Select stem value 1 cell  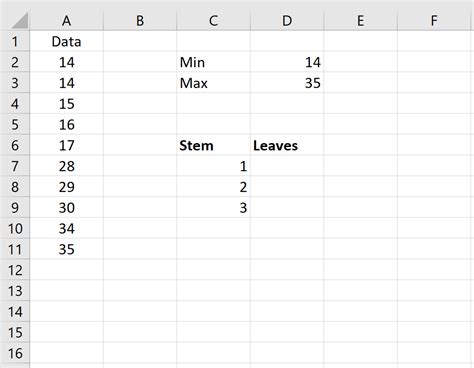(x=213, y=166)
